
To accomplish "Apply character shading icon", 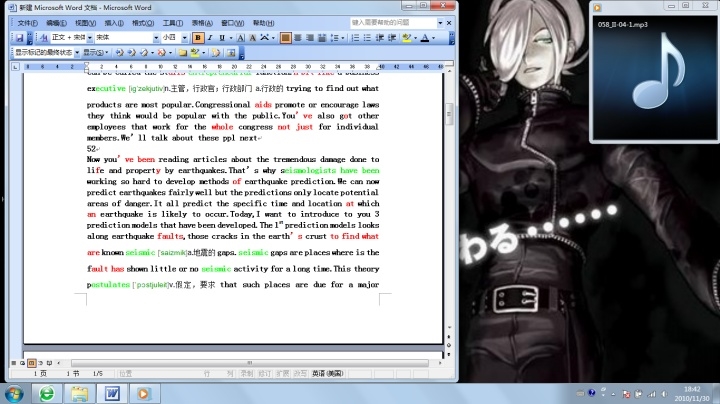I will click(x=252, y=38).
